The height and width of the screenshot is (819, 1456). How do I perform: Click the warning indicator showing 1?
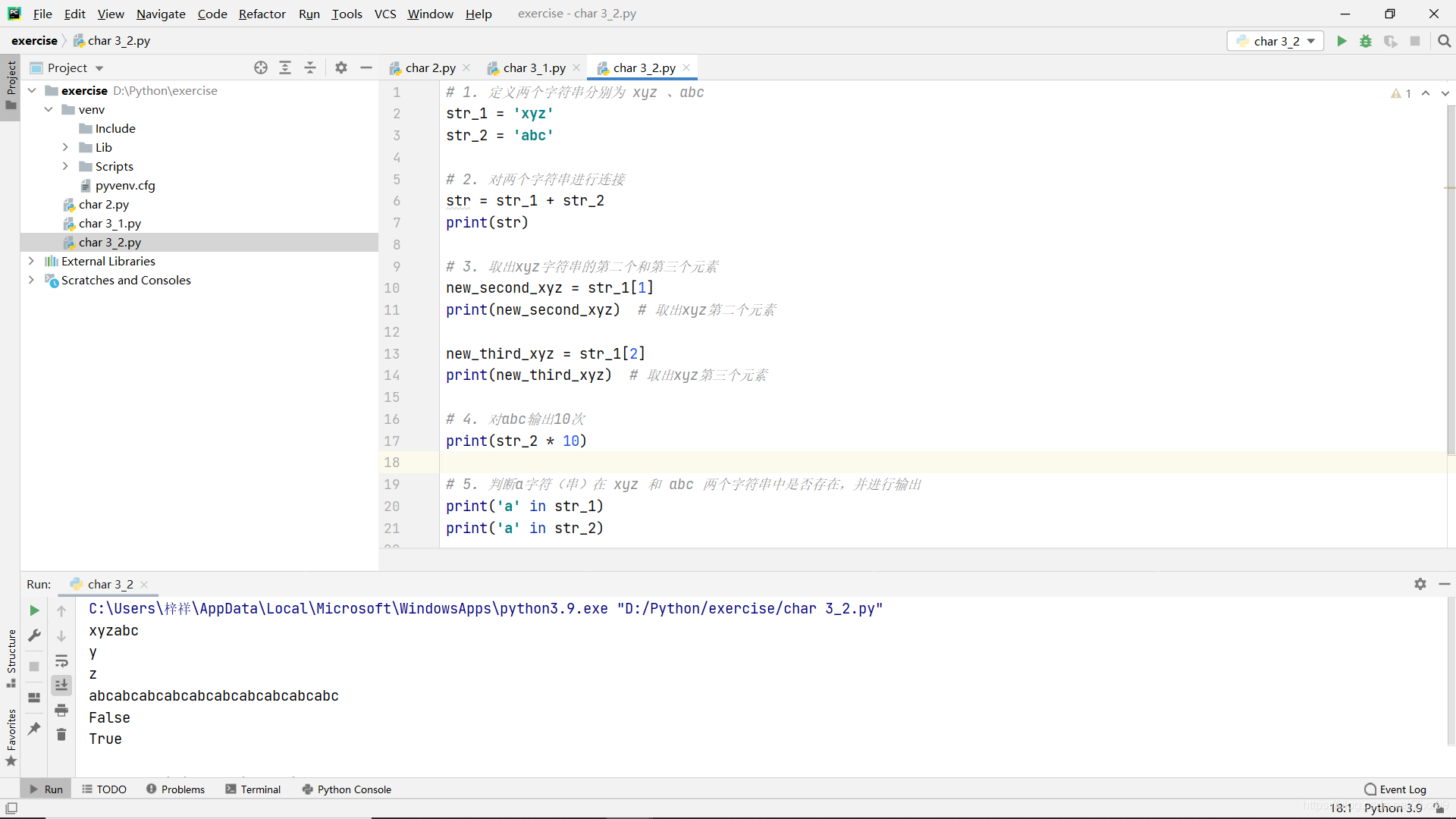[x=1401, y=93]
